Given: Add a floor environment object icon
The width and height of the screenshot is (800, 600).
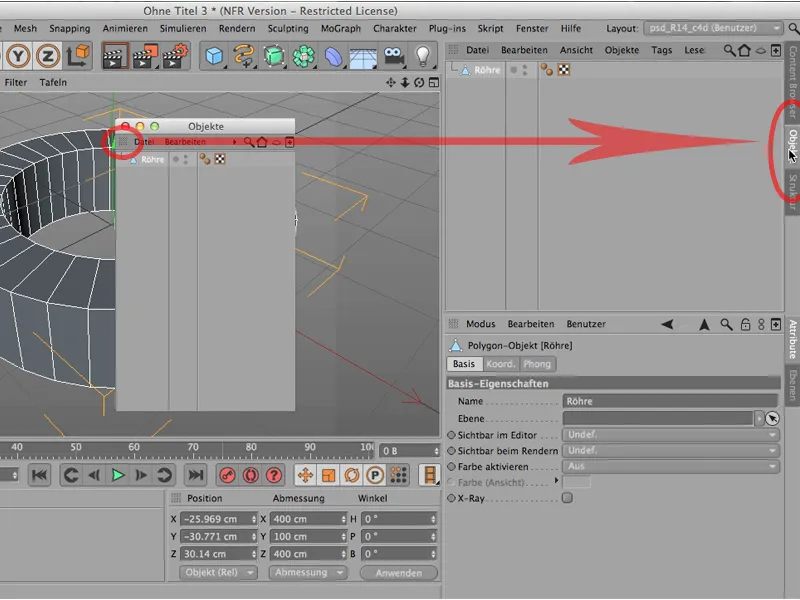Looking at the screenshot, I should pos(363,57).
